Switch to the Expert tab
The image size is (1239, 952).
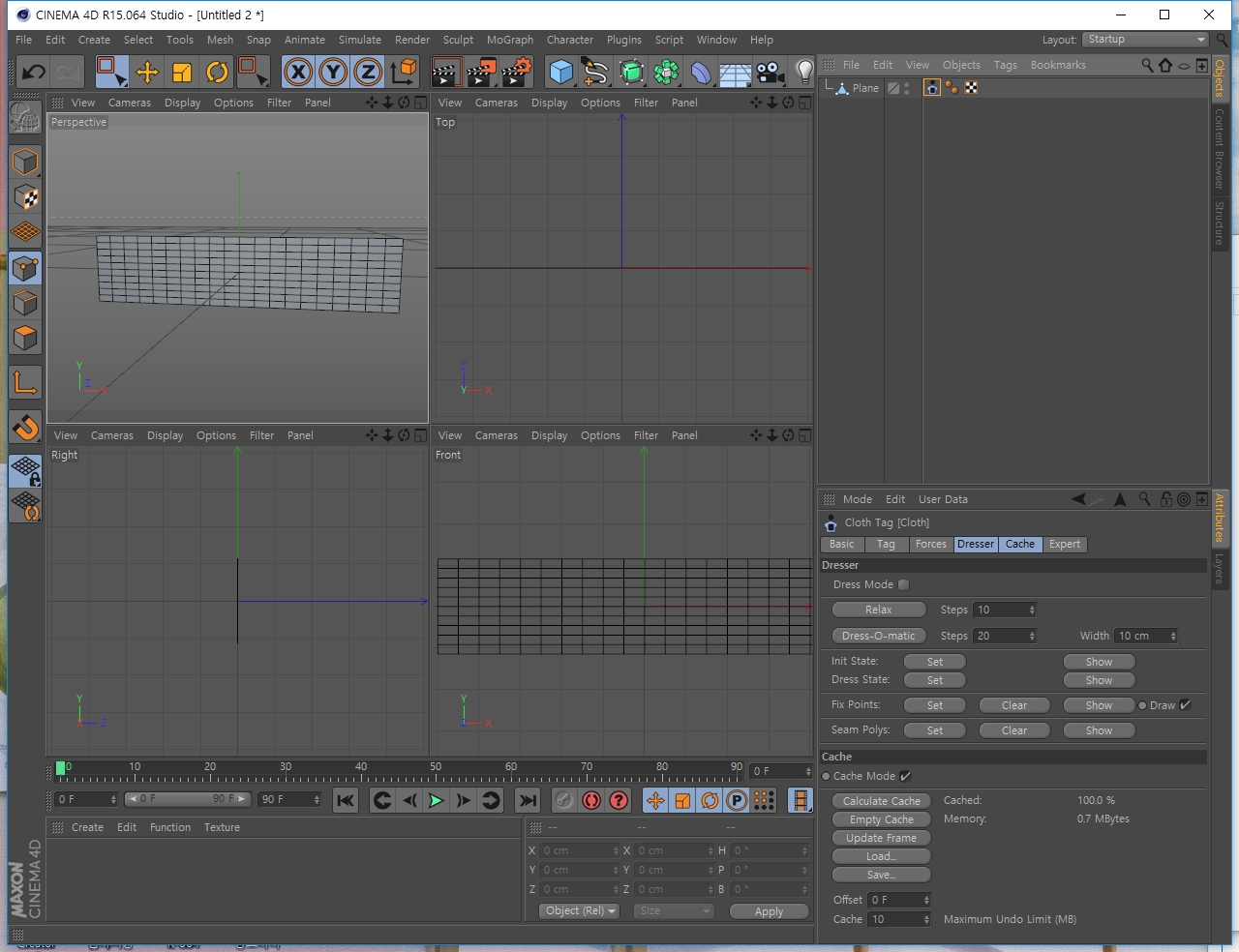coord(1065,545)
